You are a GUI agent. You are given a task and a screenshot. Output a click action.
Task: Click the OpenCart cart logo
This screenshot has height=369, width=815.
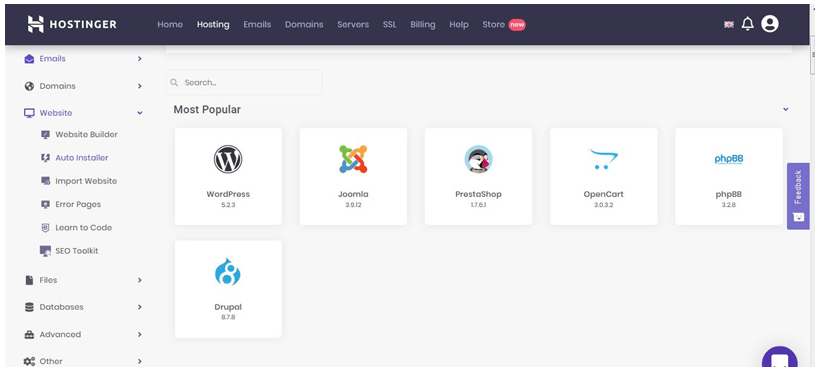(x=603, y=159)
